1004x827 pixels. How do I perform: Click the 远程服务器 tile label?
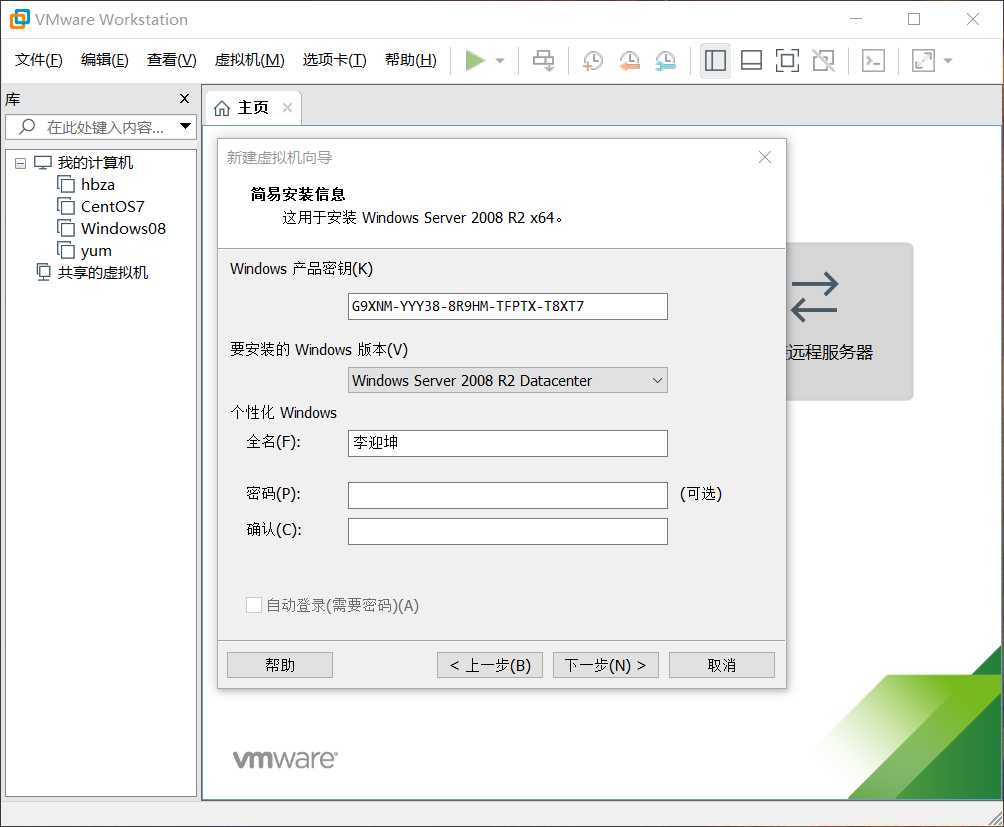coord(830,352)
